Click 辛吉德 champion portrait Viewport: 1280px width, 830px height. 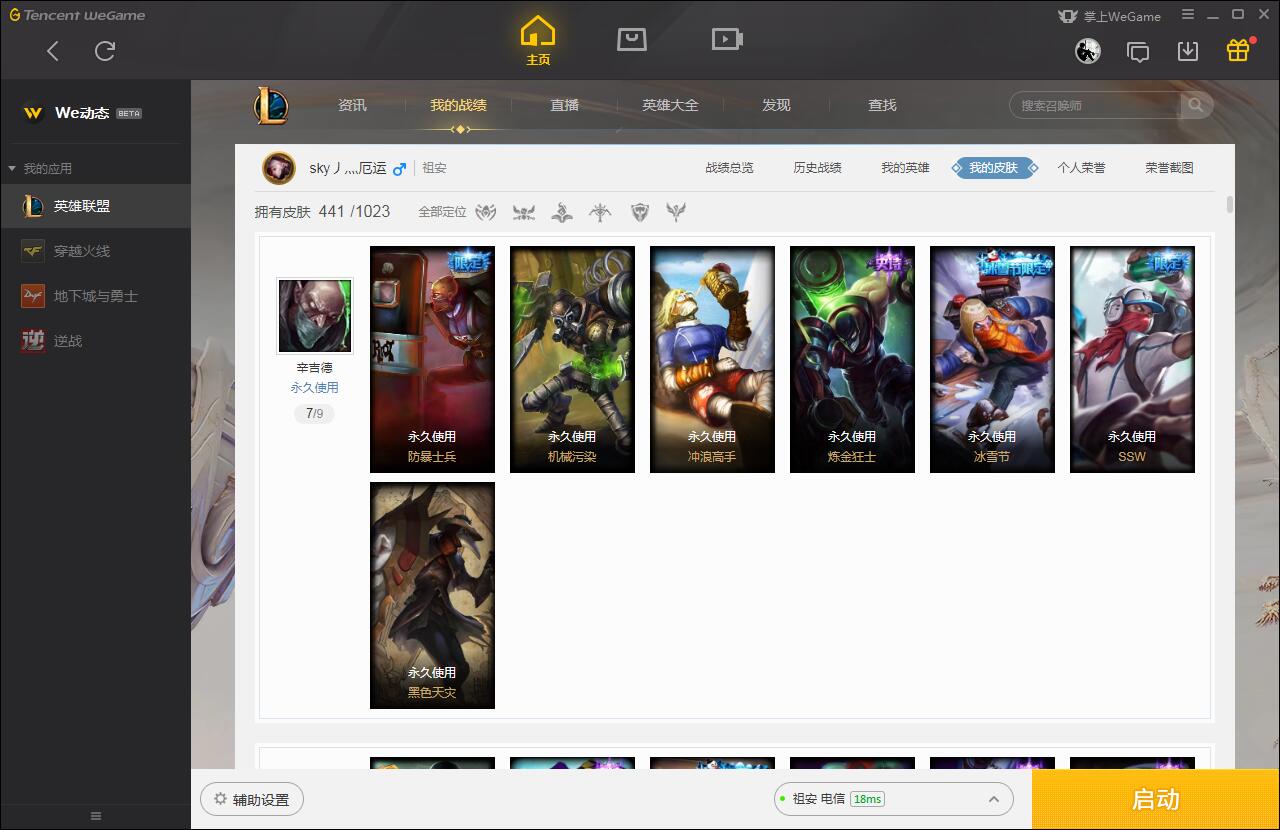pos(315,316)
